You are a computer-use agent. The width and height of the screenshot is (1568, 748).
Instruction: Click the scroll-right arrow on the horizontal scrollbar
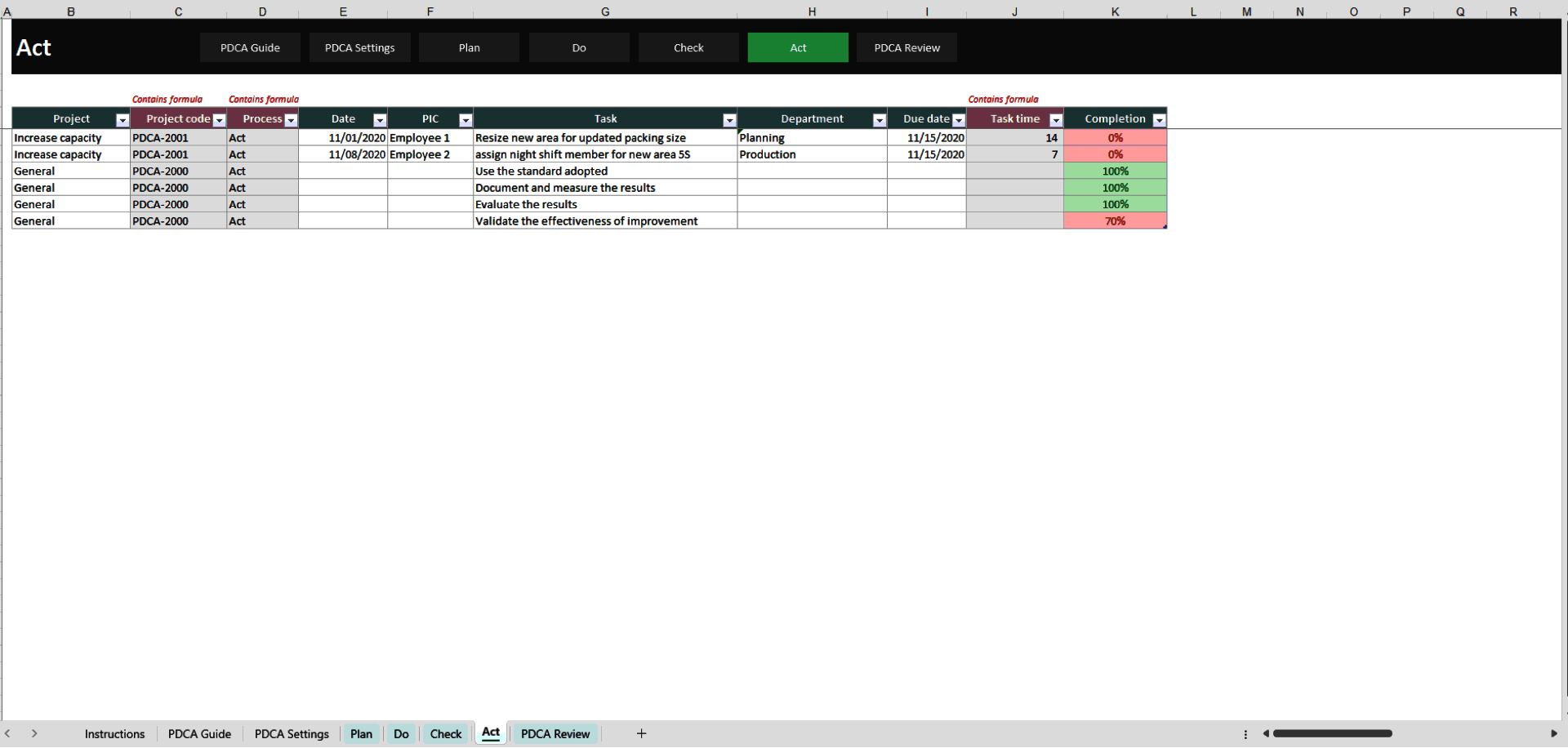(x=1554, y=733)
